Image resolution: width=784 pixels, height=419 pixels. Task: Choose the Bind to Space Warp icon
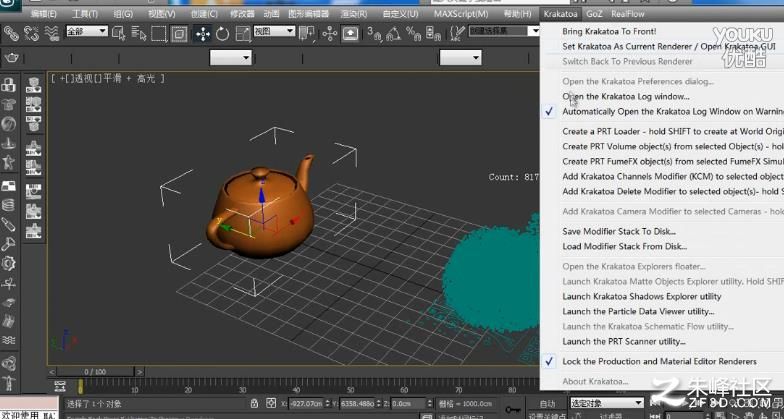point(52,34)
